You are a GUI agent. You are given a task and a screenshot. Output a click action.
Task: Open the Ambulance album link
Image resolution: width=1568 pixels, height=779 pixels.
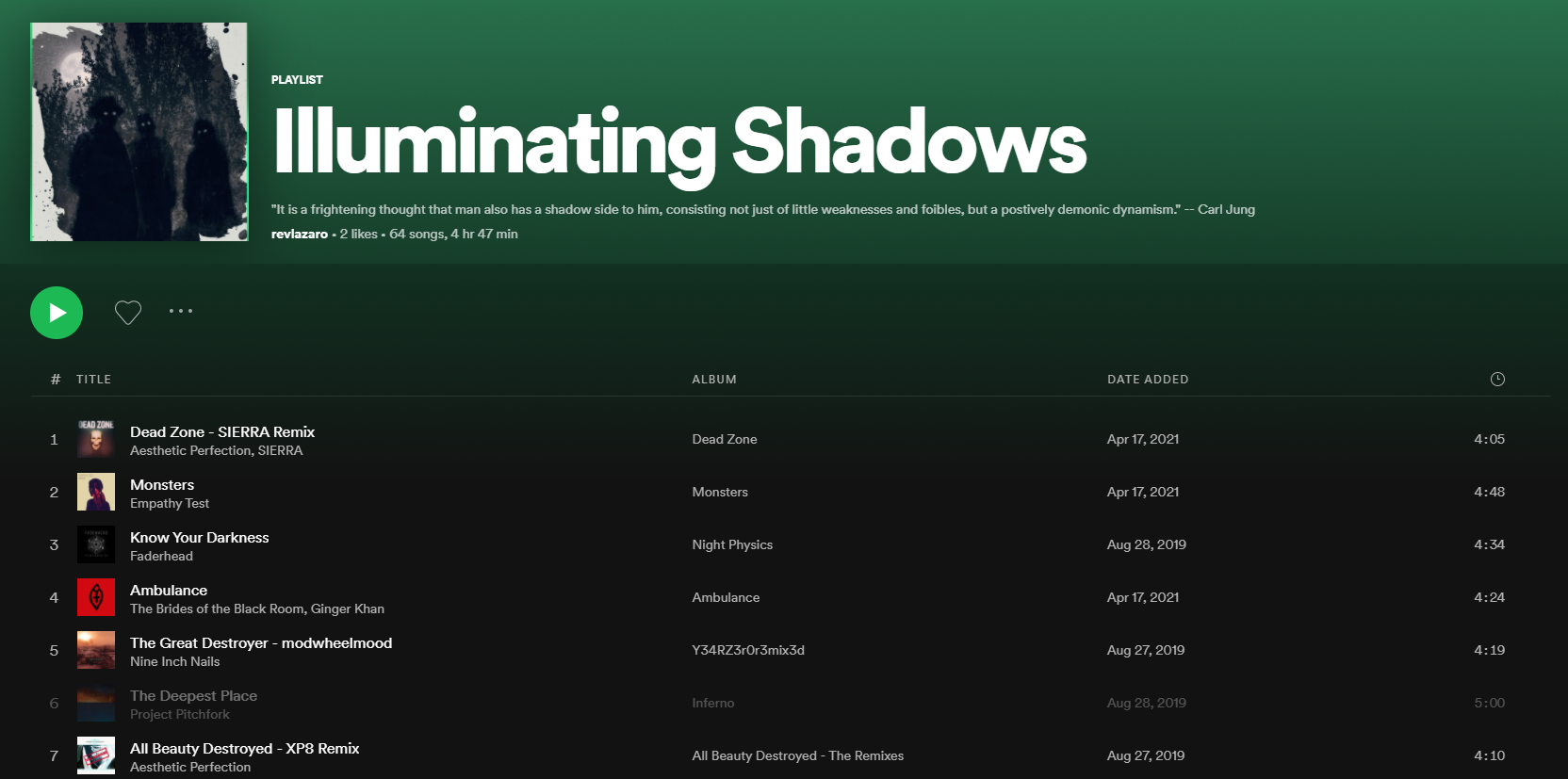726,597
